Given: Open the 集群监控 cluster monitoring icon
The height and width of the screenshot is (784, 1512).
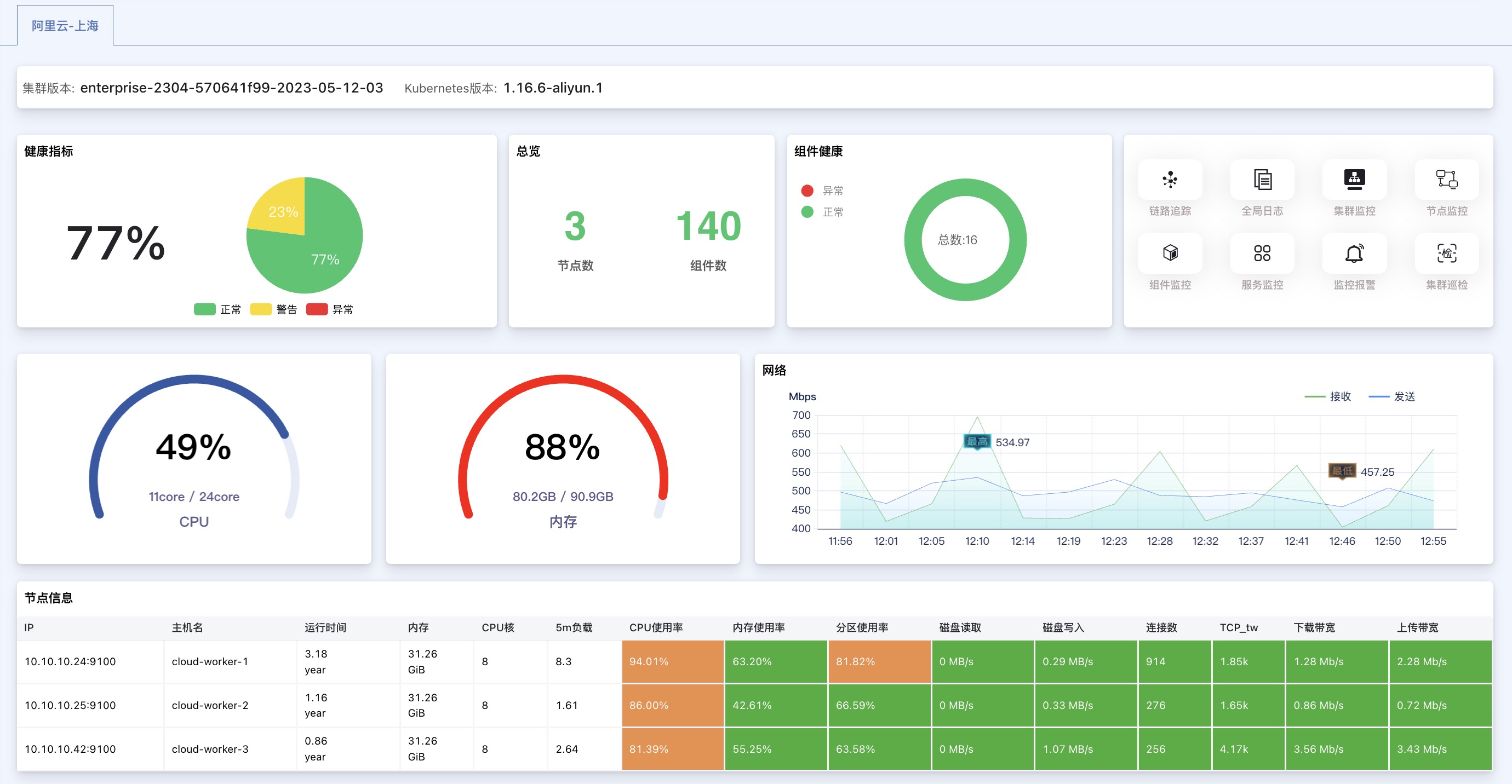Looking at the screenshot, I should pos(1354,180).
